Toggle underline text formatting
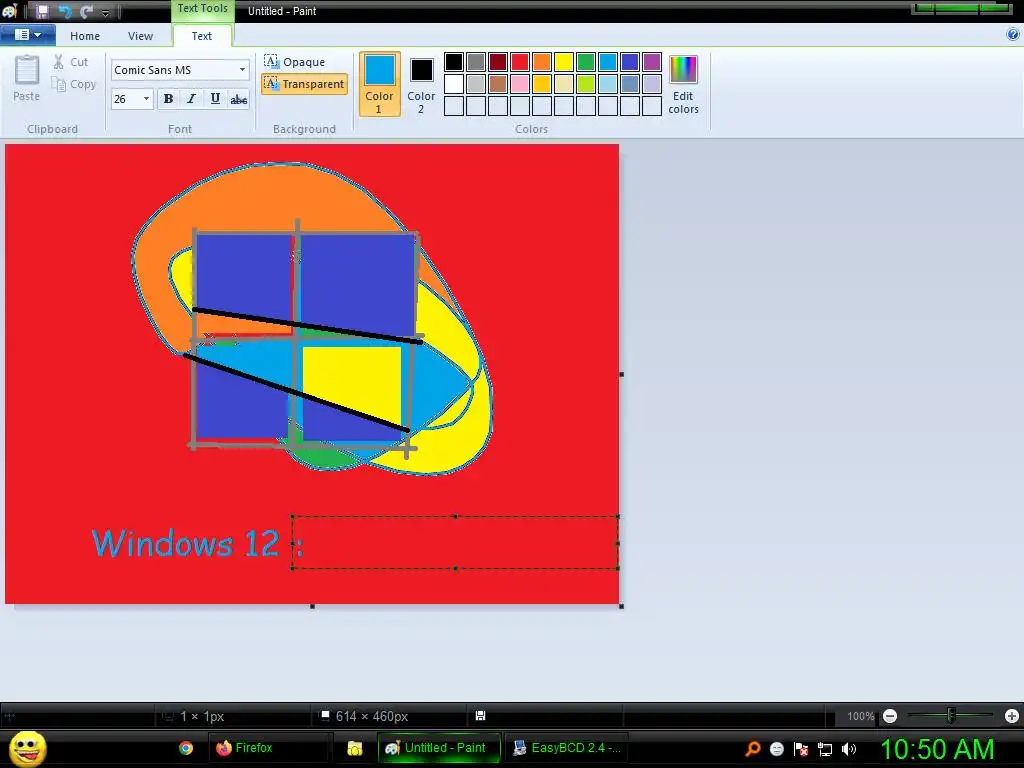Viewport: 1024px width, 768px height. point(215,99)
